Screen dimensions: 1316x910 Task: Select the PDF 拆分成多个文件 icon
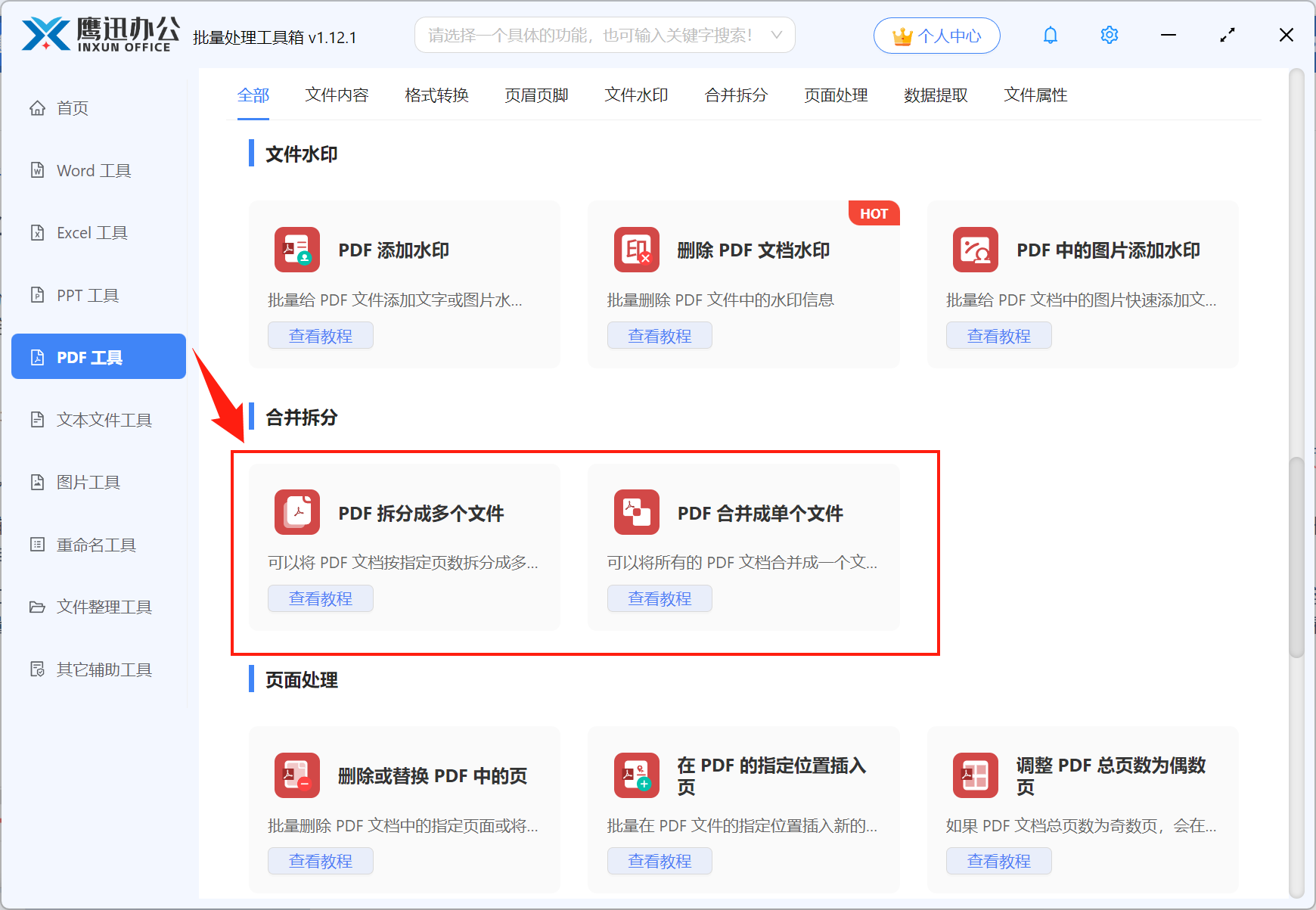(x=296, y=512)
